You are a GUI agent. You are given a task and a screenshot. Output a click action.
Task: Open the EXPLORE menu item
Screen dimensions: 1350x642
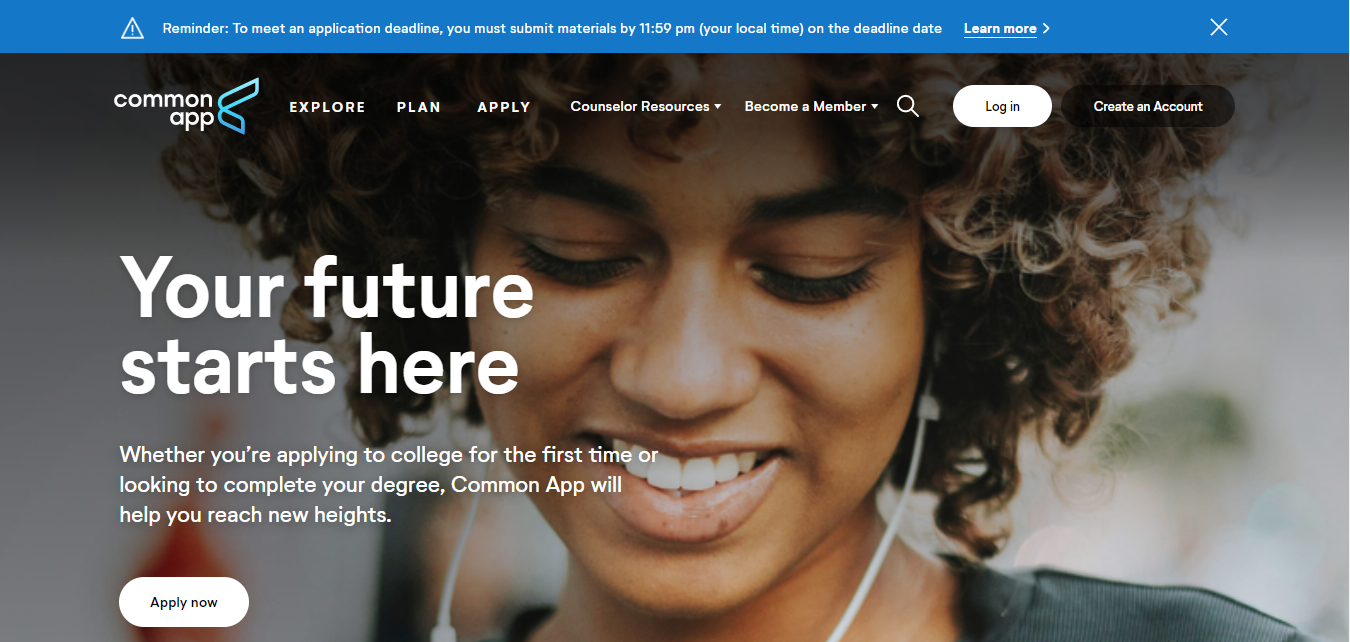point(327,107)
